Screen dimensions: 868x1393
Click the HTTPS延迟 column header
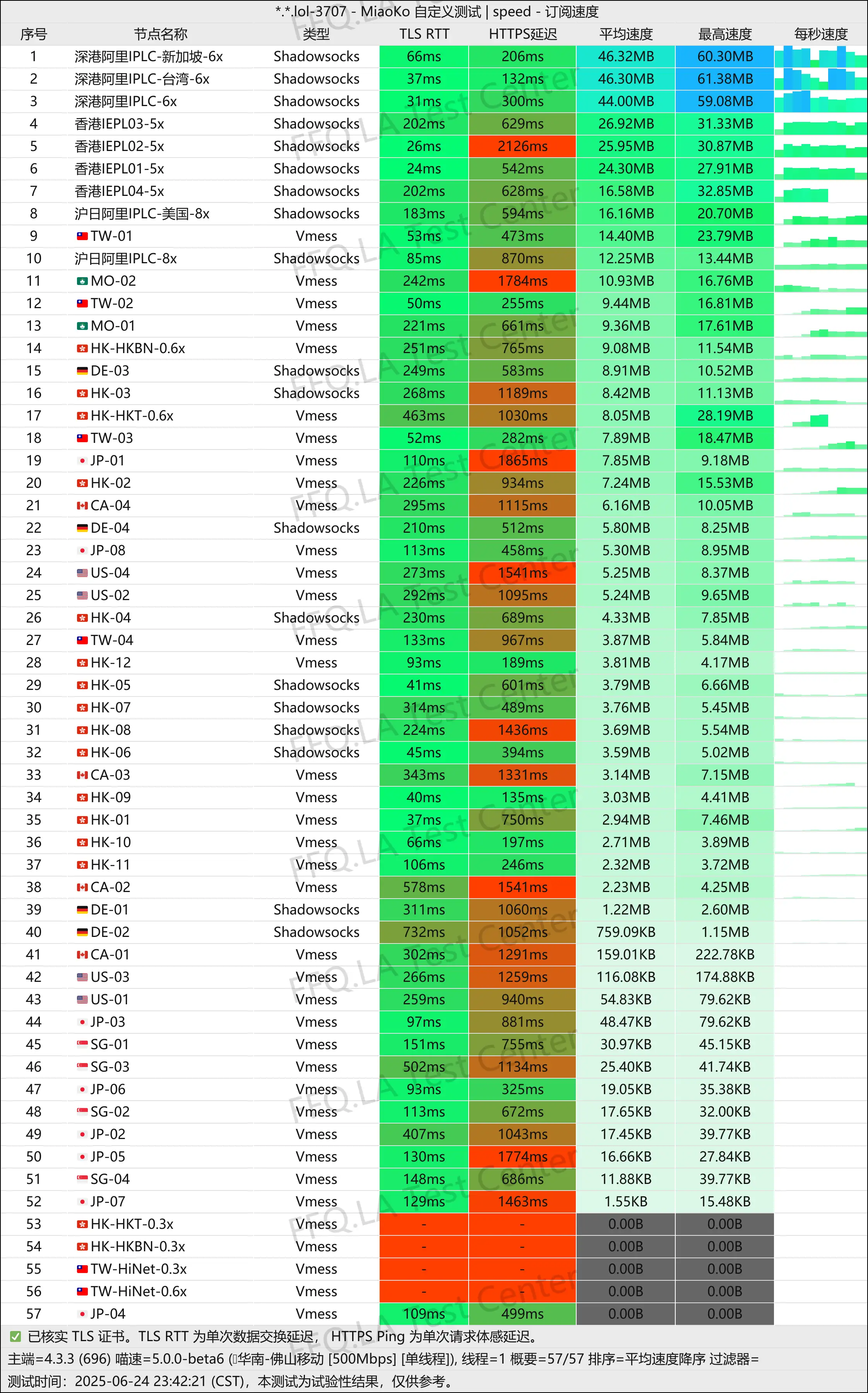[522, 34]
